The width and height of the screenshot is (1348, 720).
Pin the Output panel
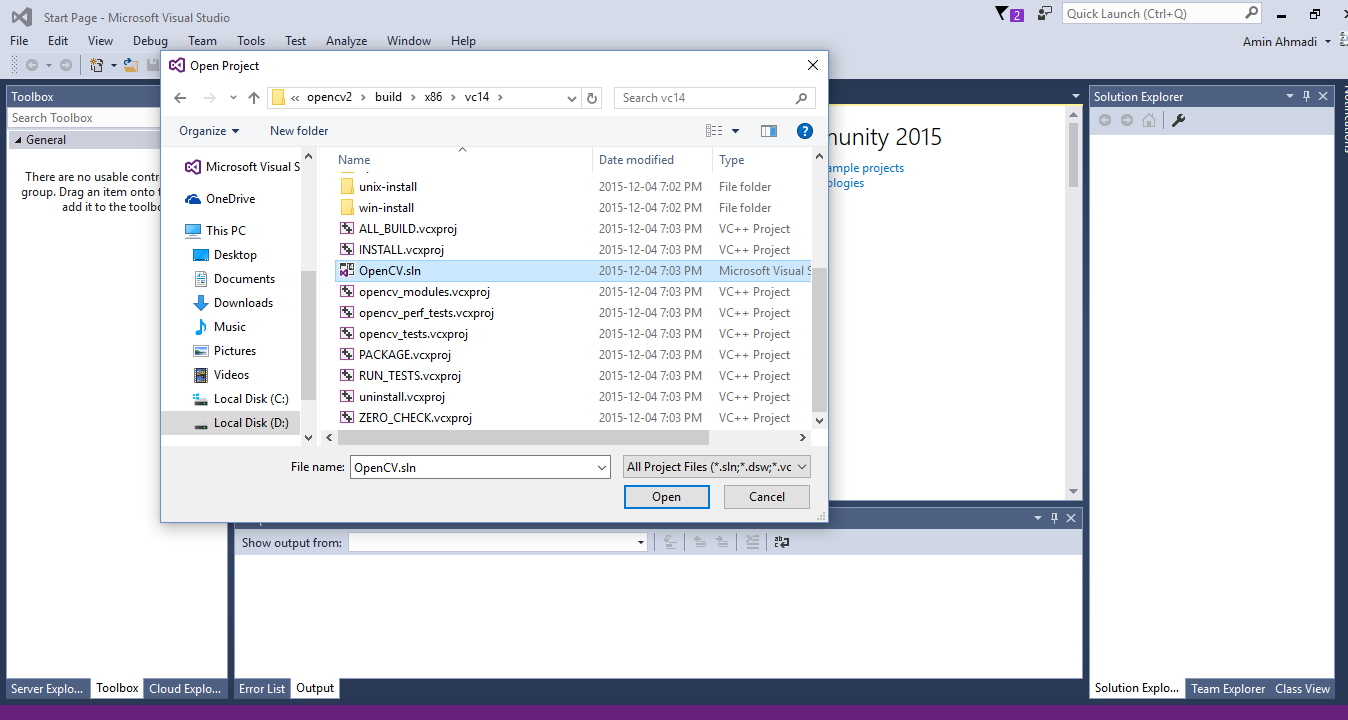point(1054,518)
